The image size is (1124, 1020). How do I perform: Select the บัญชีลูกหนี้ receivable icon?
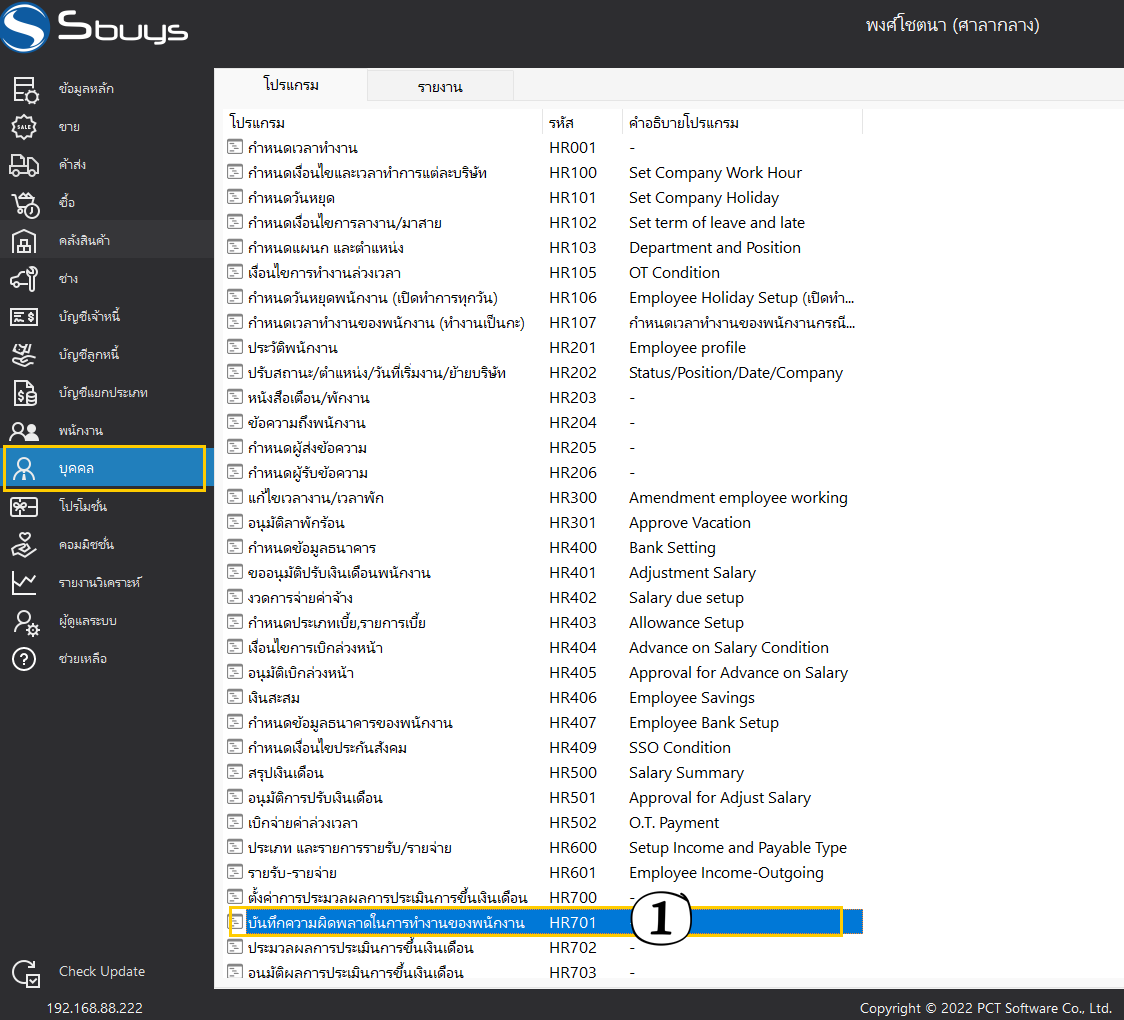click(x=24, y=355)
